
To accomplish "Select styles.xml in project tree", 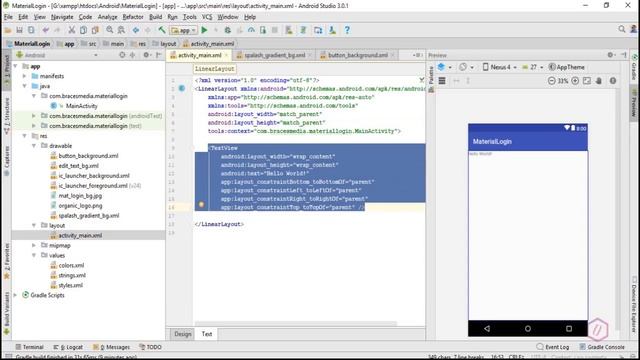I will [x=70, y=285].
